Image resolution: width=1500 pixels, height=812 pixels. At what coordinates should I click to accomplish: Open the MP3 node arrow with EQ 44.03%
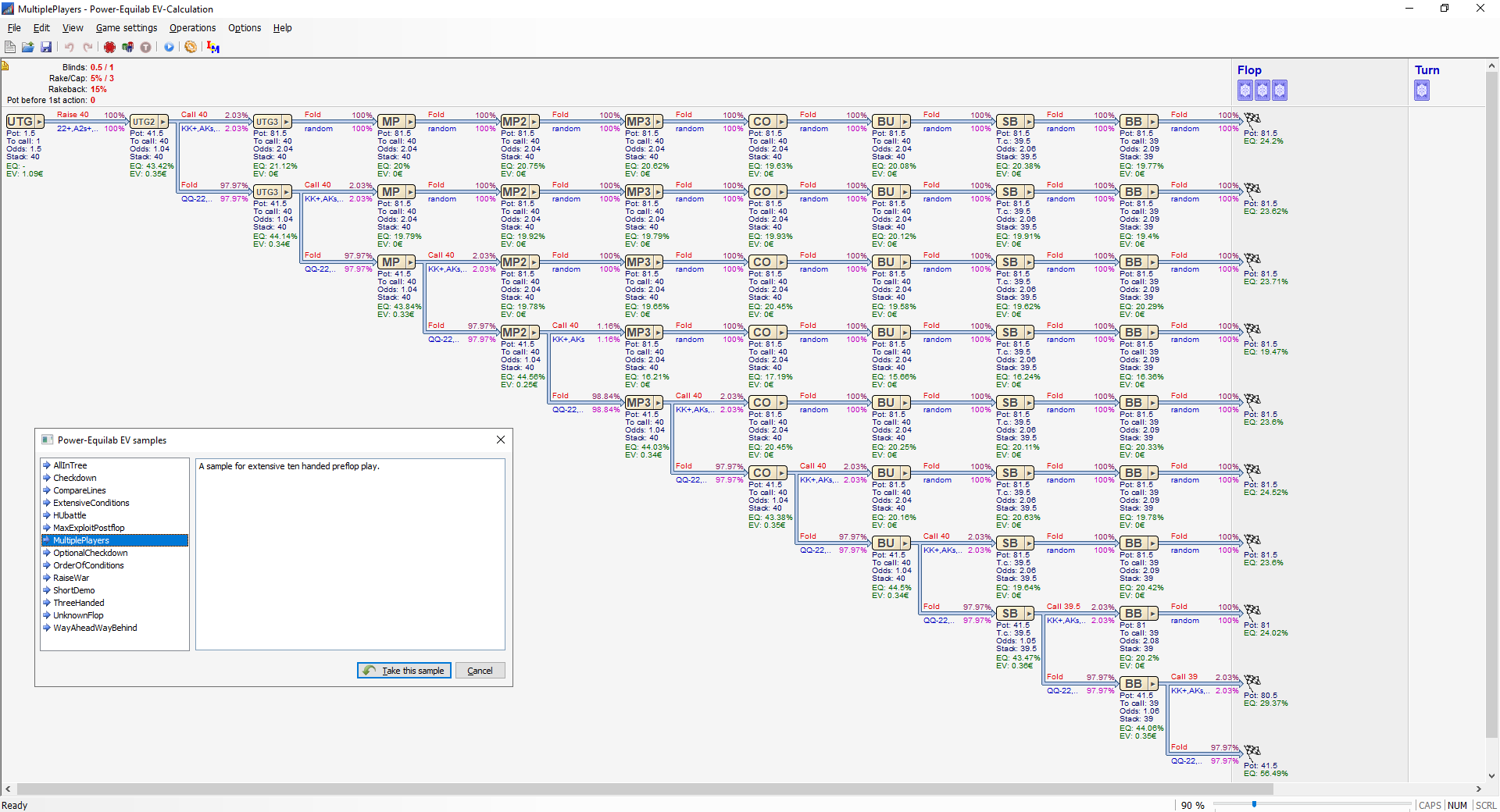[658, 403]
